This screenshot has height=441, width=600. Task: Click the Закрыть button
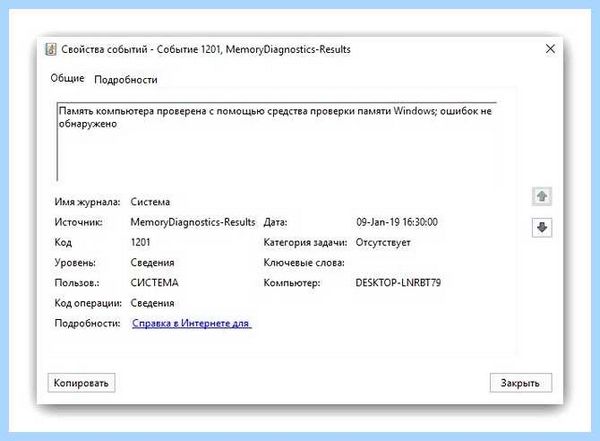pyautogui.click(x=520, y=383)
